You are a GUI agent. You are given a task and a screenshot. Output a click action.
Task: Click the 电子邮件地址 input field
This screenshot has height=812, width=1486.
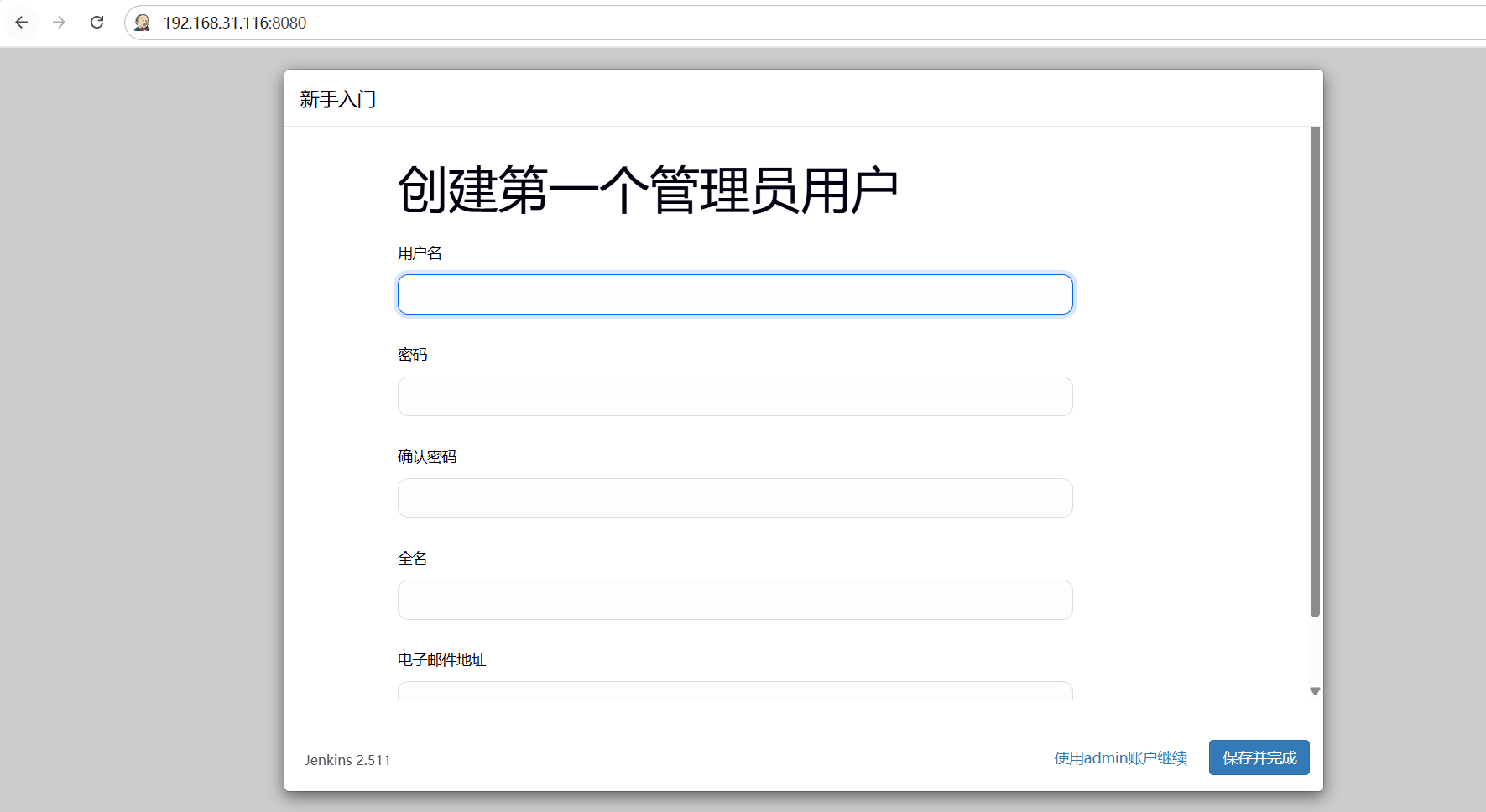click(x=735, y=690)
